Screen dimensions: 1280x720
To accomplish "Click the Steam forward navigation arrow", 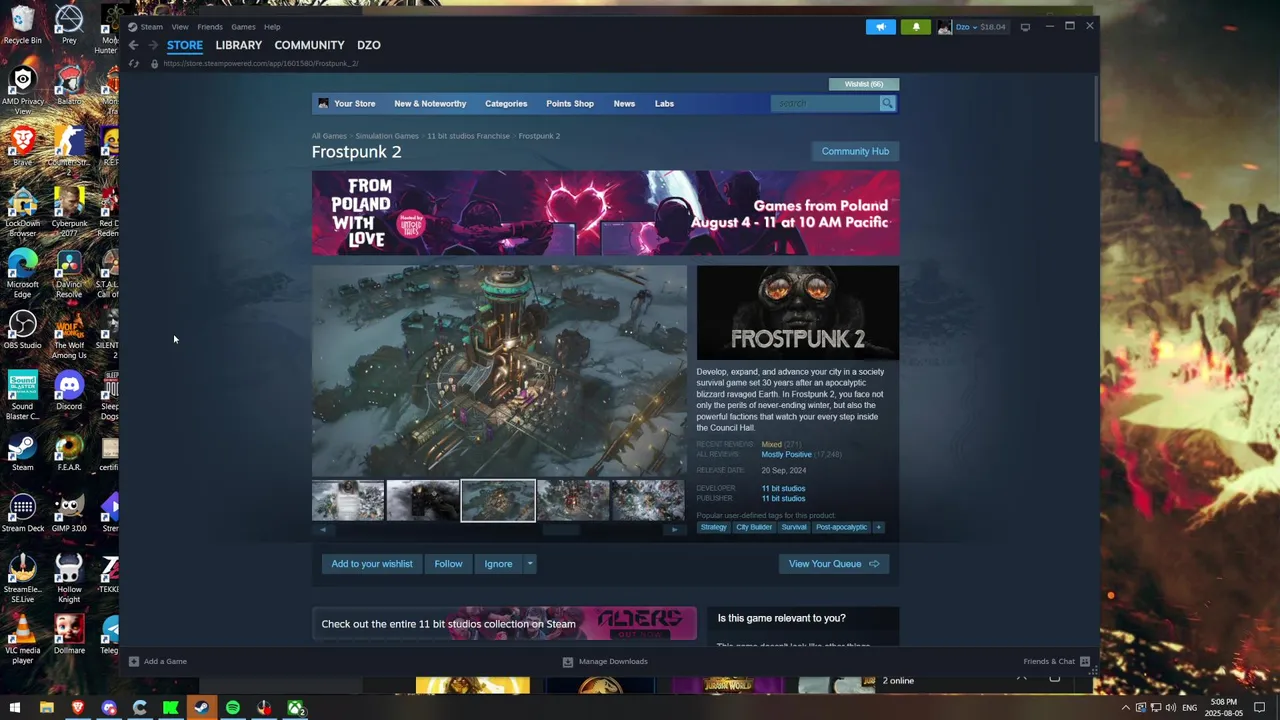I will click(x=153, y=45).
